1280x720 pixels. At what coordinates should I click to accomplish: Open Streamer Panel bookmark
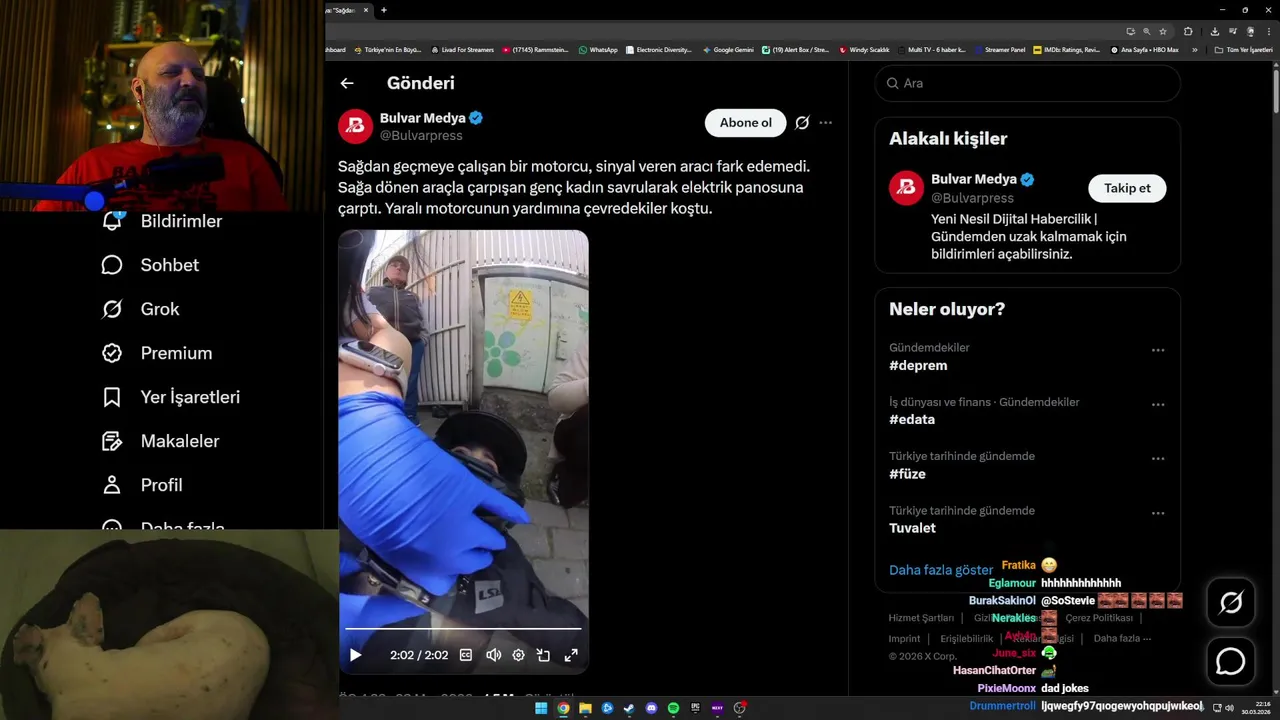click(999, 49)
